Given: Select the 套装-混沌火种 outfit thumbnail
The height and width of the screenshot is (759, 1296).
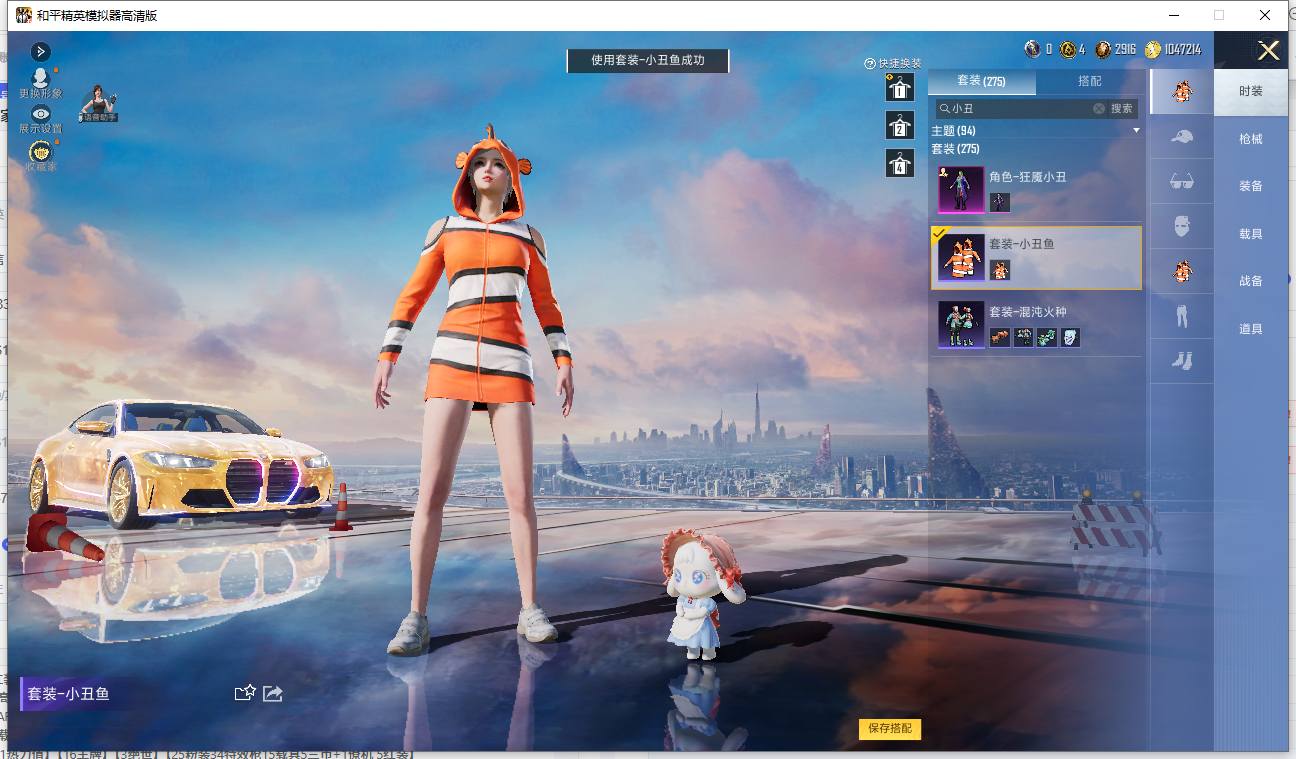Looking at the screenshot, I should (961, 325).
